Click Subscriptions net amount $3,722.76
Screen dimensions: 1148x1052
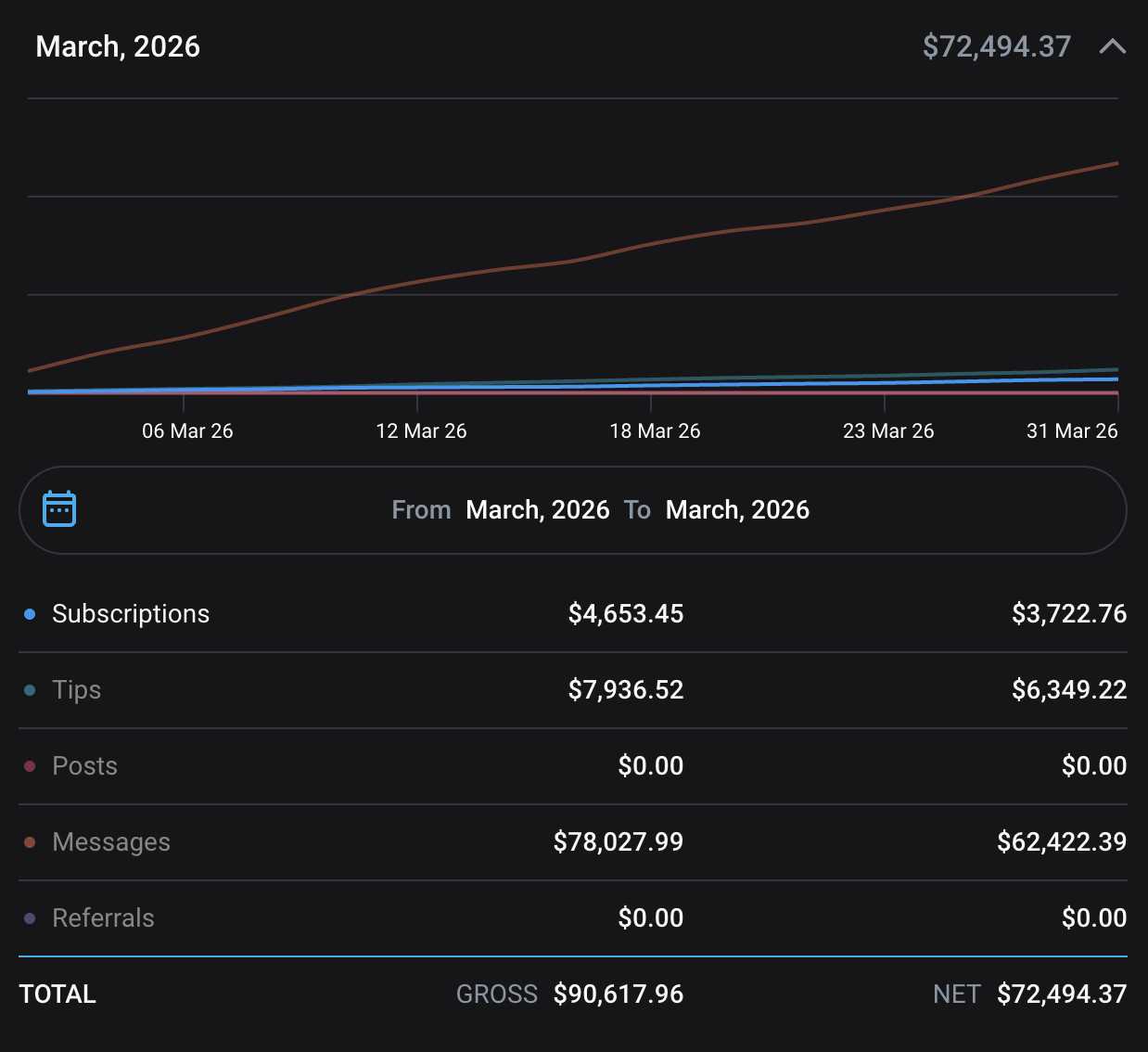(x=1069, y=614)
